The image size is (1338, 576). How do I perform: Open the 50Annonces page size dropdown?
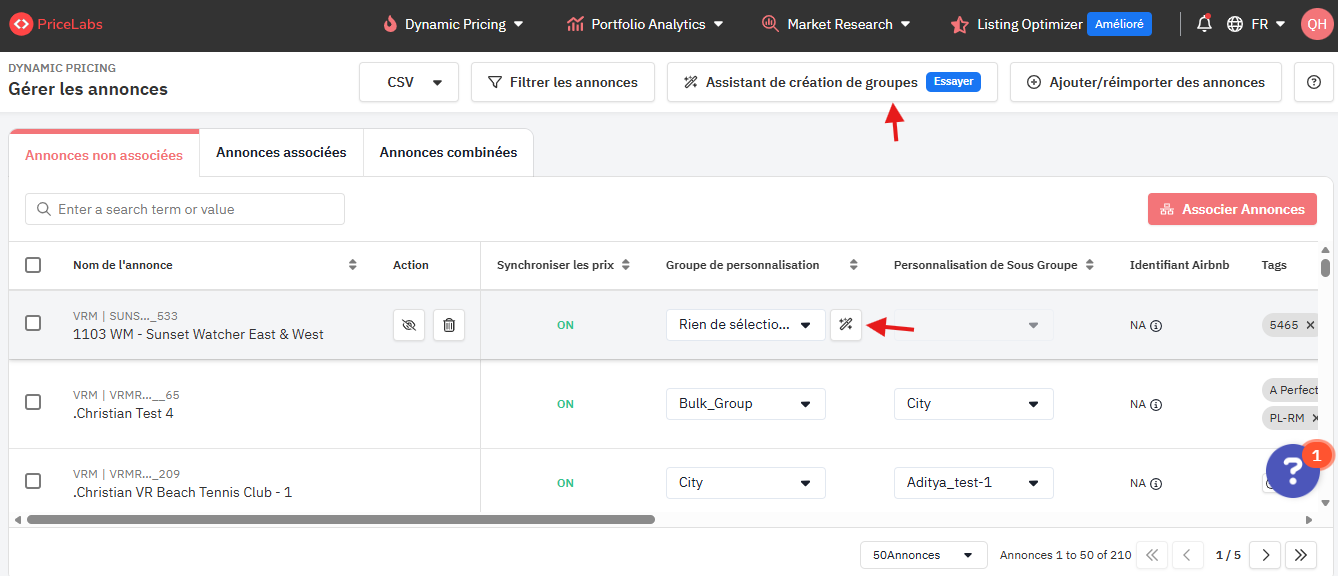(x=922, y=555)
